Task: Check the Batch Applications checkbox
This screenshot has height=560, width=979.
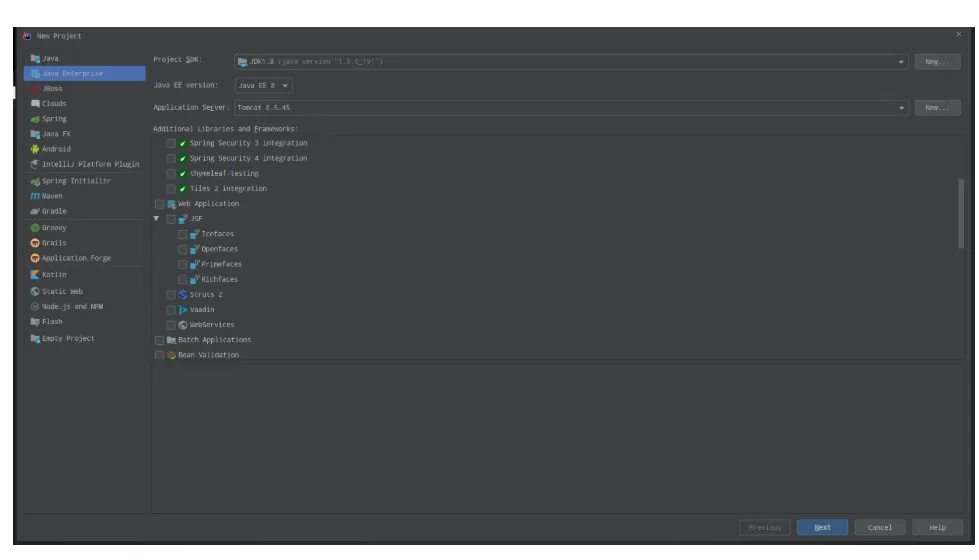Action: click(x=159, y=340)
